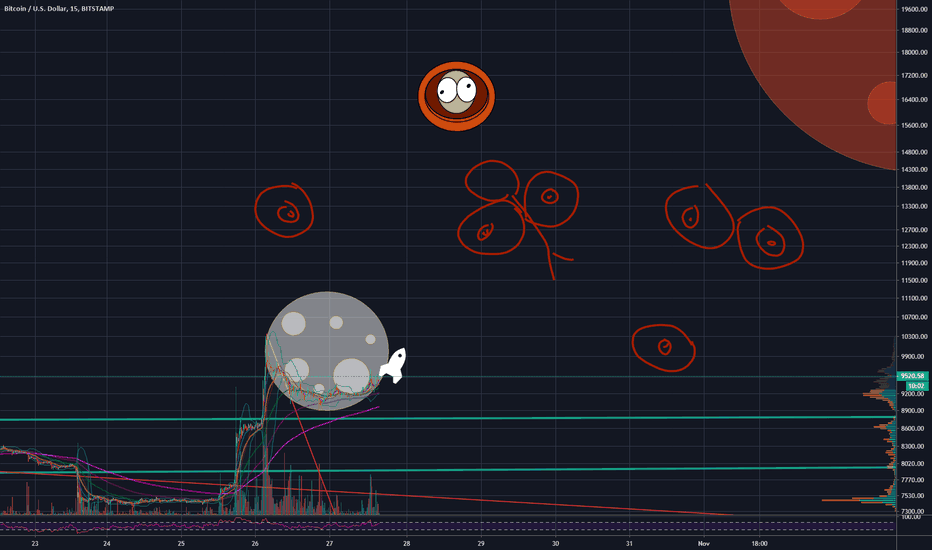Click the 17200.00 price axis label
Viewport: 932px width, 550px height.
point(914,76)
